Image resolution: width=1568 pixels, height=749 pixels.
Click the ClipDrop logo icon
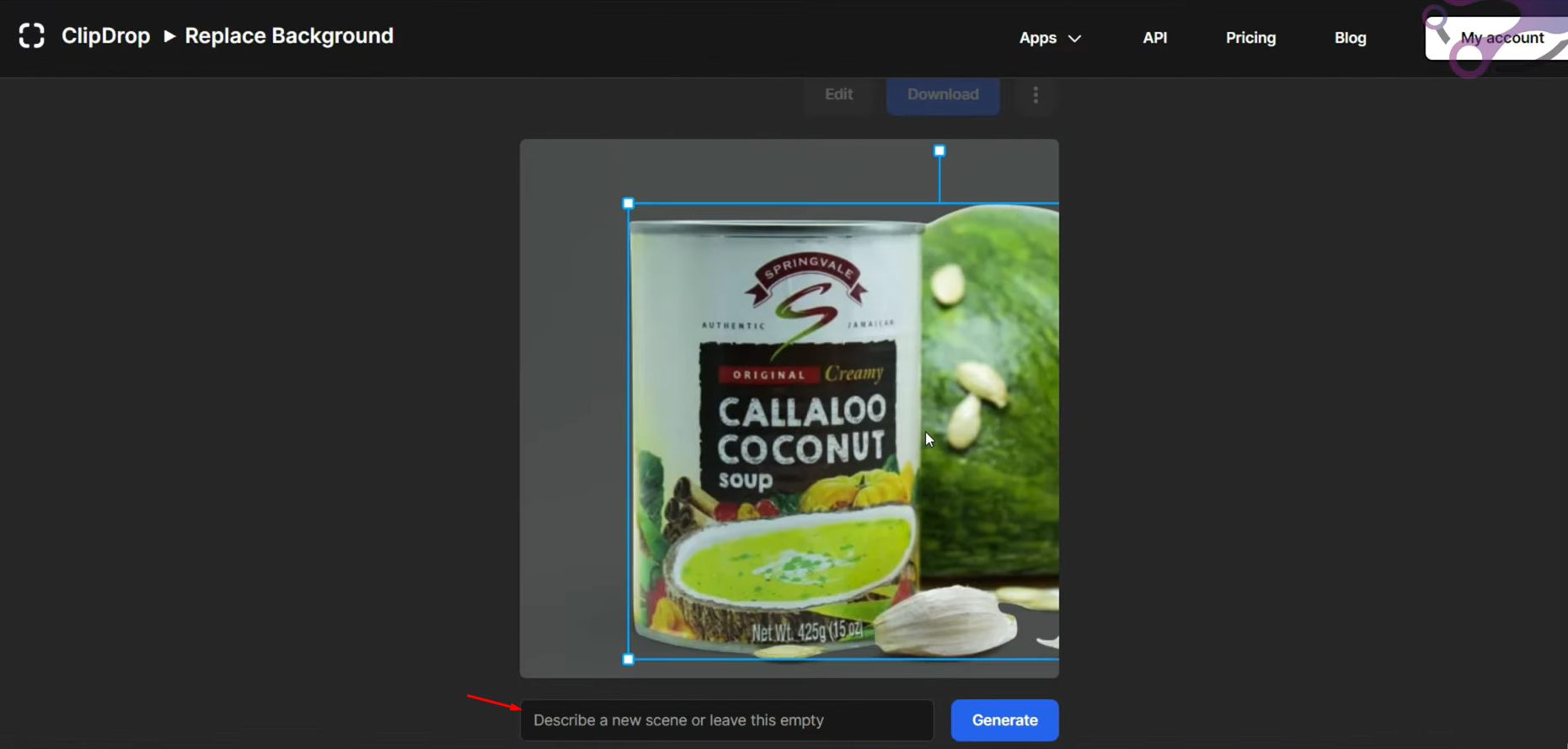32,36
